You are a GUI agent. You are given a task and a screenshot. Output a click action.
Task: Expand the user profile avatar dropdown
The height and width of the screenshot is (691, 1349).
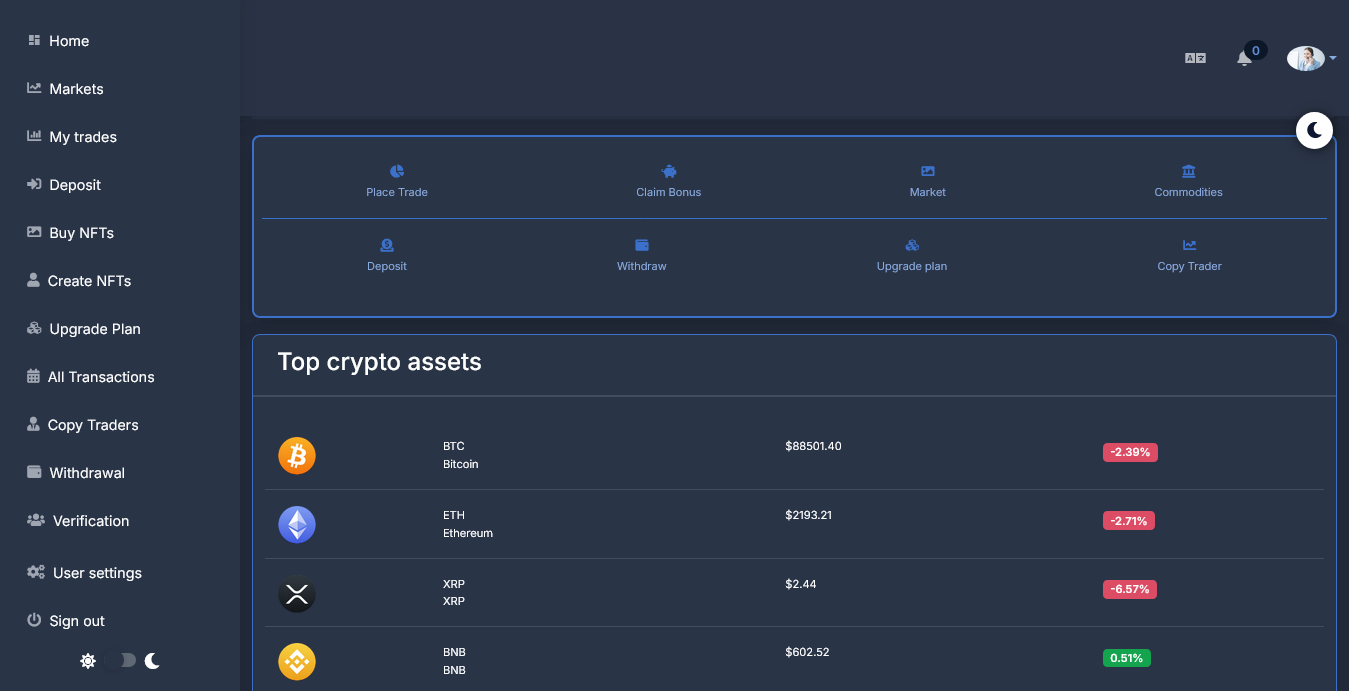coord(1311,59)
